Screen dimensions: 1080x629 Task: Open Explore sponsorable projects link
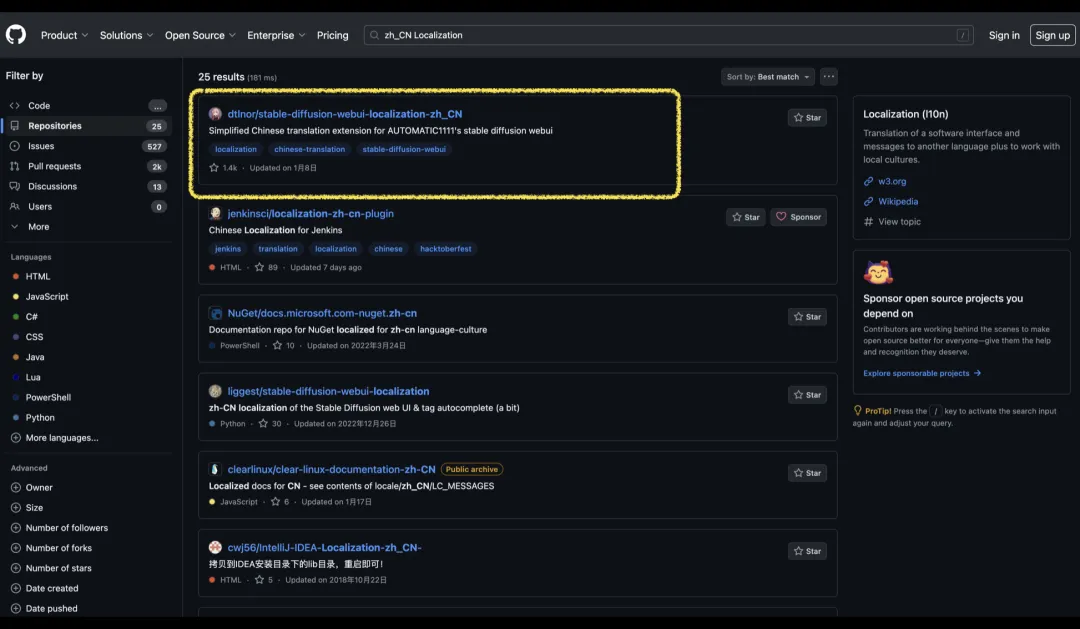[x=922, y=373]
